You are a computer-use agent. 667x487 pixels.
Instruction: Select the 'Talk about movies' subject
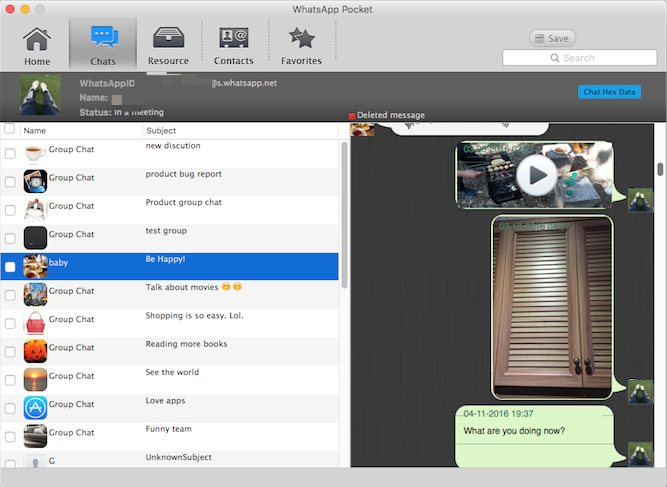coord(194,287)
